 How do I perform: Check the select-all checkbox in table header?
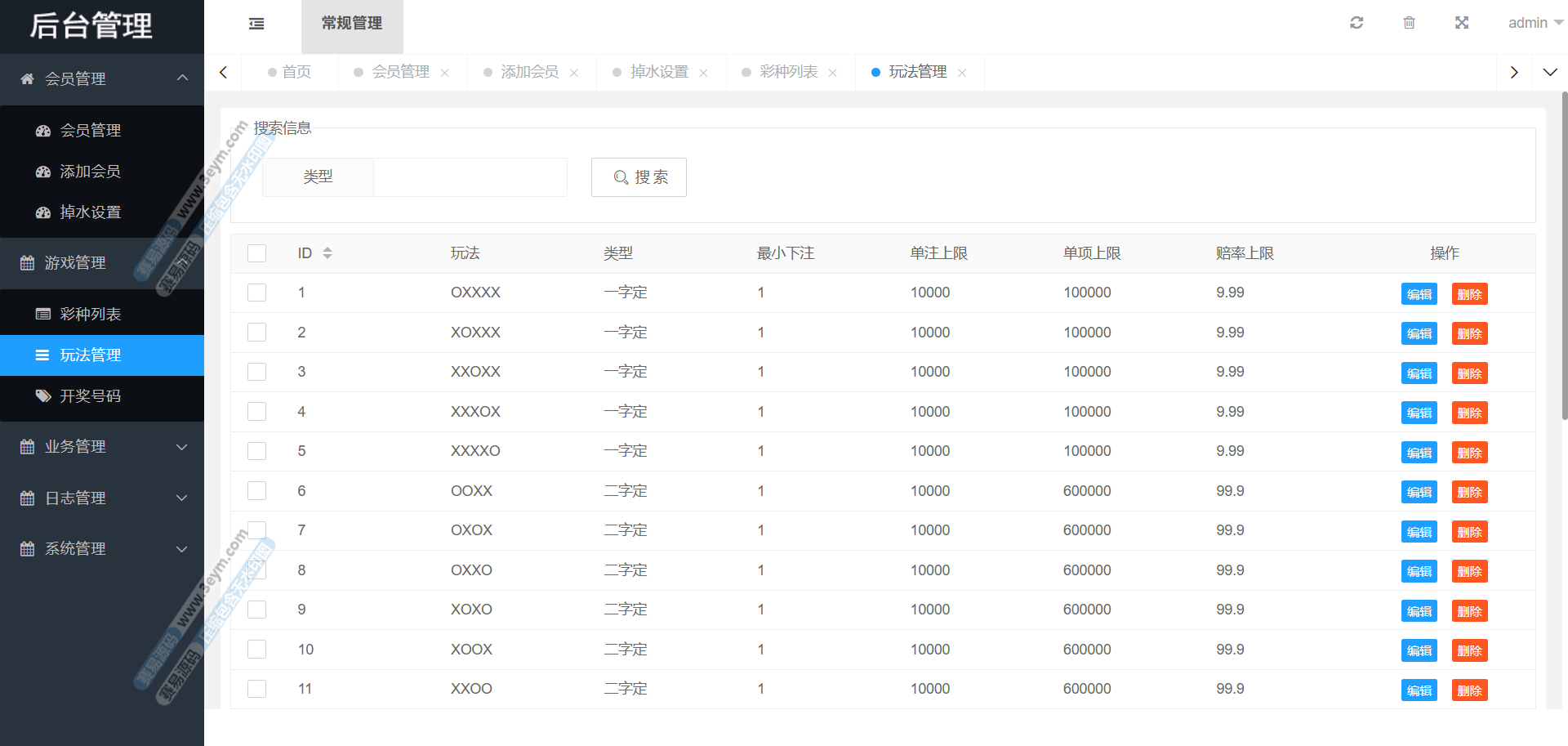pos(257,253)
